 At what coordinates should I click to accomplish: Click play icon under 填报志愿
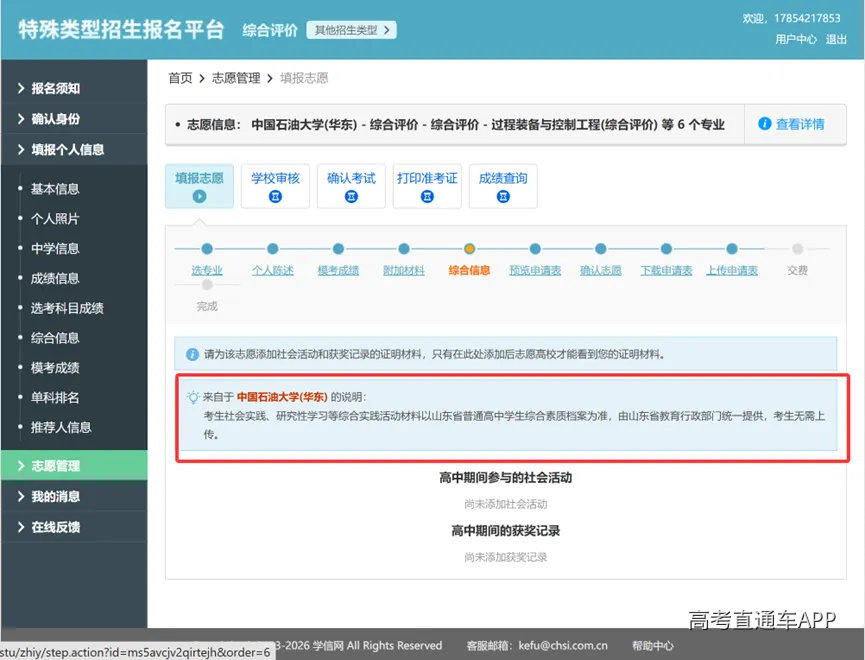pyautogui.click(x=199, y=196)
